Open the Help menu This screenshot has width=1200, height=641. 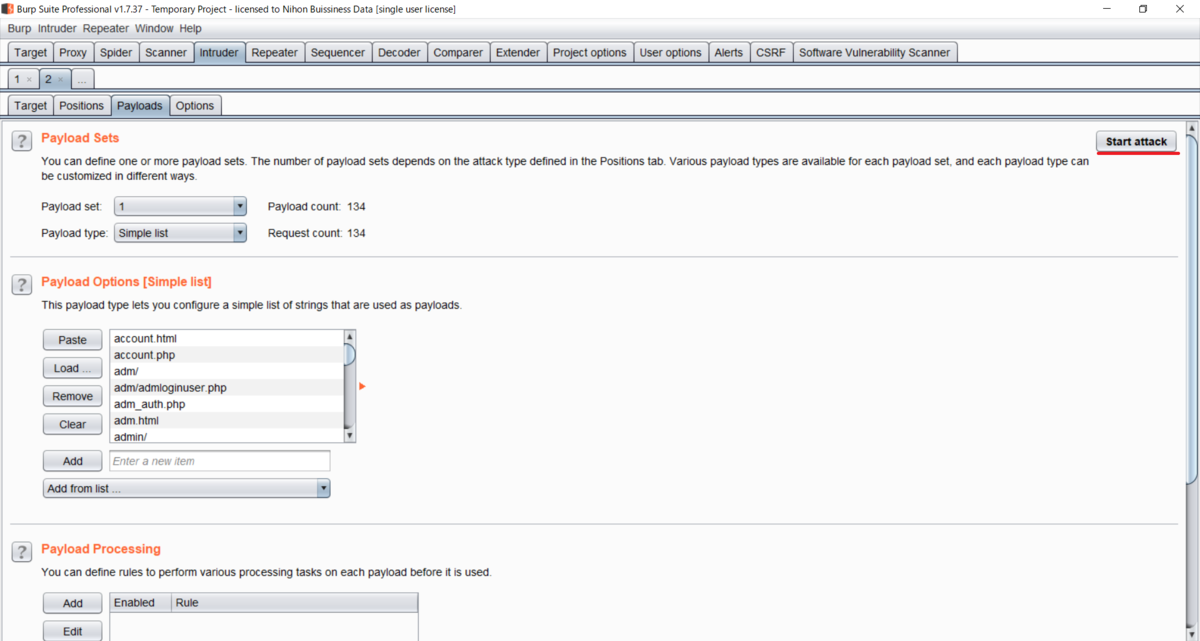pyautogui.click(x=190, y=28)
